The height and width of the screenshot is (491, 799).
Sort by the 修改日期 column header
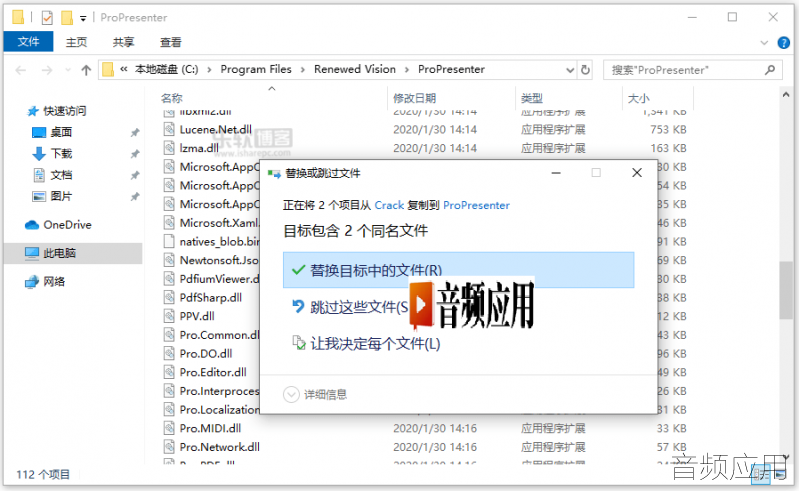414,98
